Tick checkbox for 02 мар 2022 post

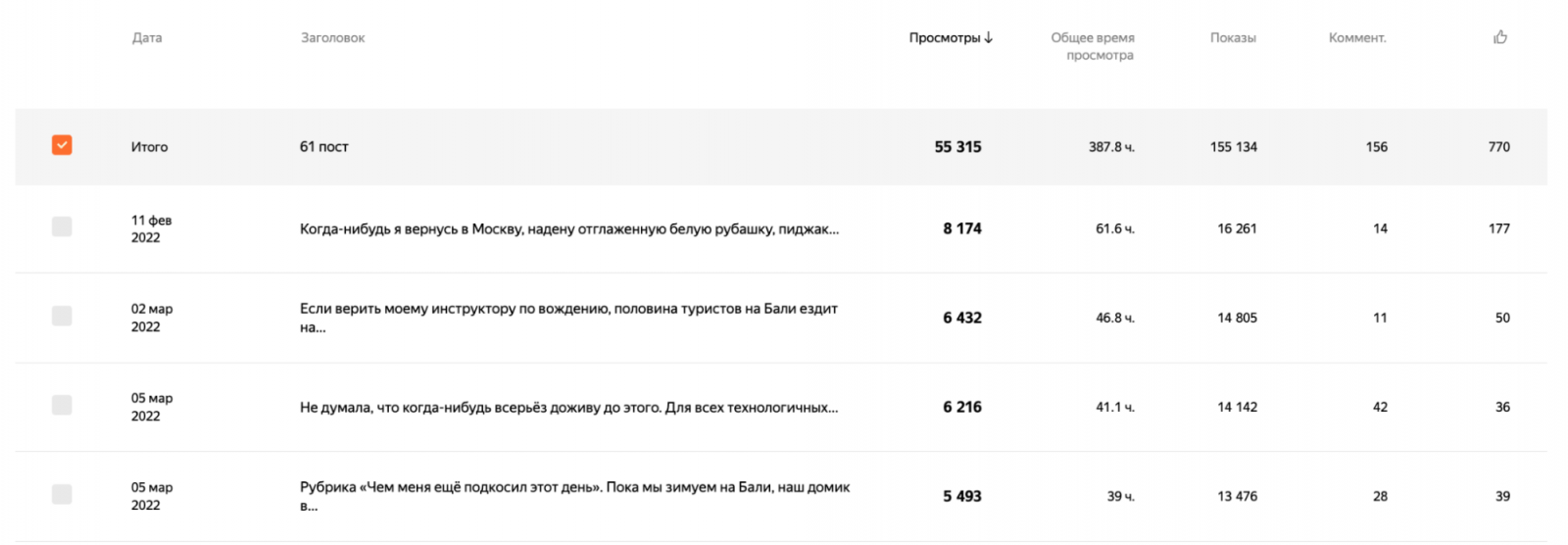(x=62, y=316)
